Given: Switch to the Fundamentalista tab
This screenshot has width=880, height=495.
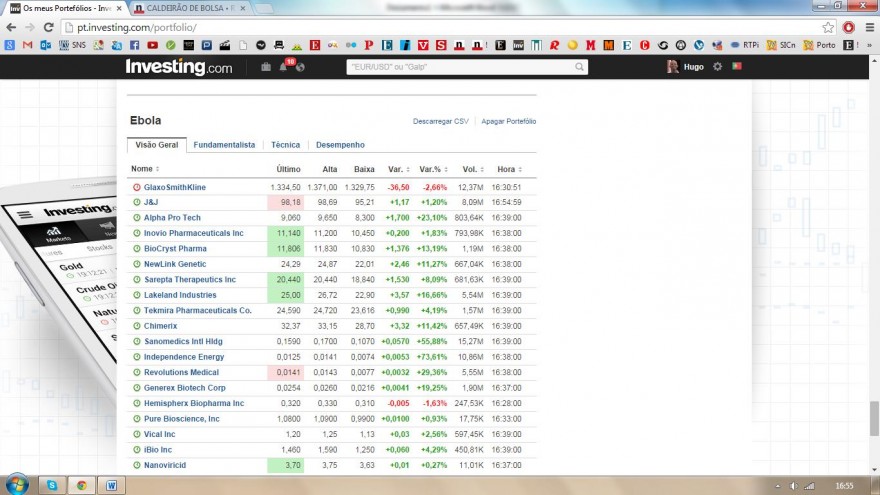Looking at the screenshot, I should coord(224,145).
